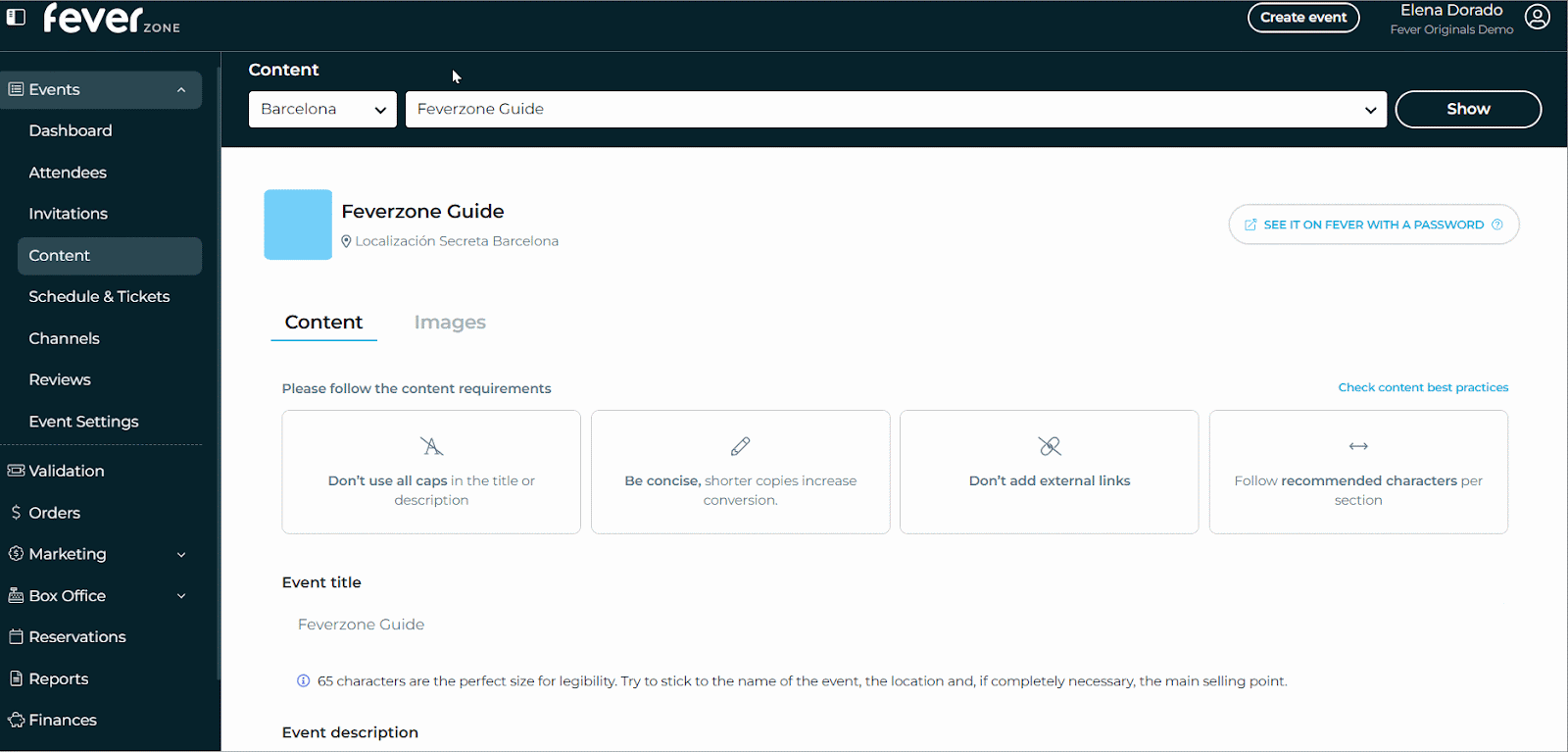Expand the Box Office submenu
Image resolution: width=1568 pixels, height=752 pixels.
pos(181,596)
